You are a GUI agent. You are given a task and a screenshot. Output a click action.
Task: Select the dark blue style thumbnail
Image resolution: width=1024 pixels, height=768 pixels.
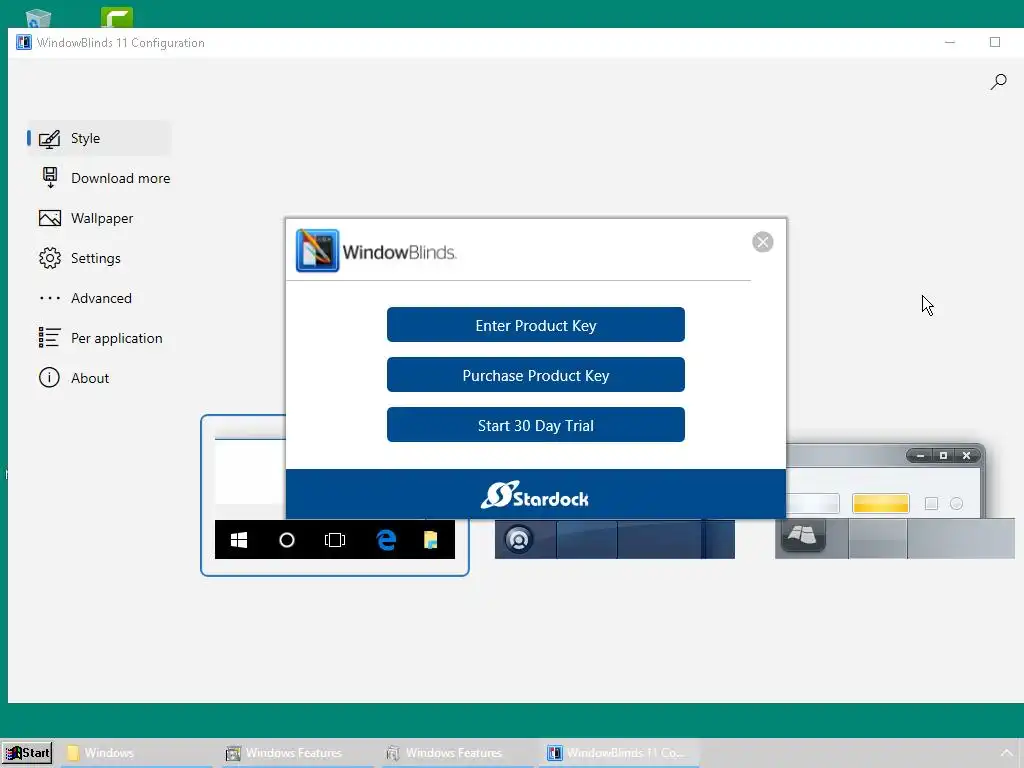(615, 539)
